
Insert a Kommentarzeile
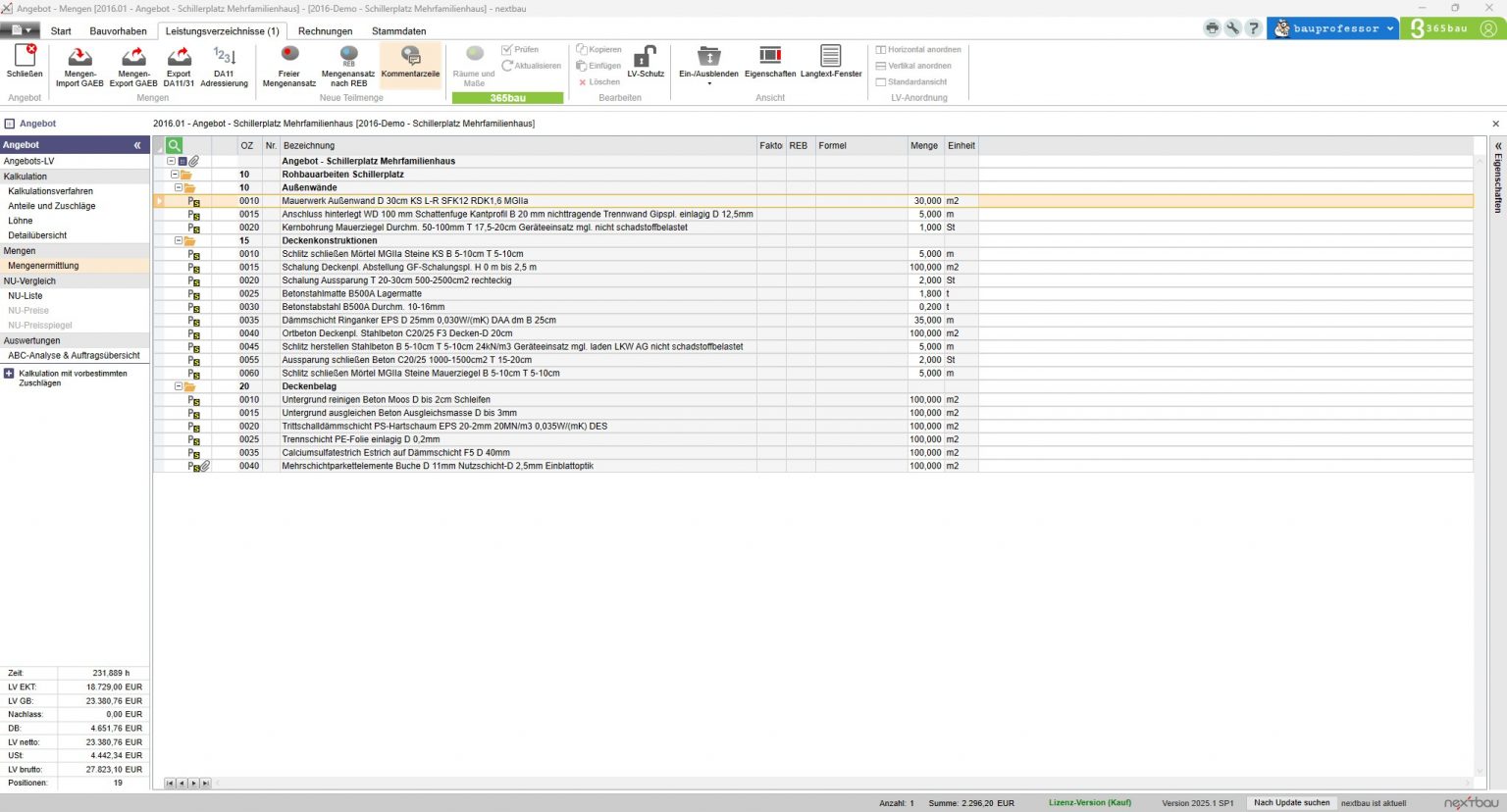pyautogui.click(x=410, y=57)
